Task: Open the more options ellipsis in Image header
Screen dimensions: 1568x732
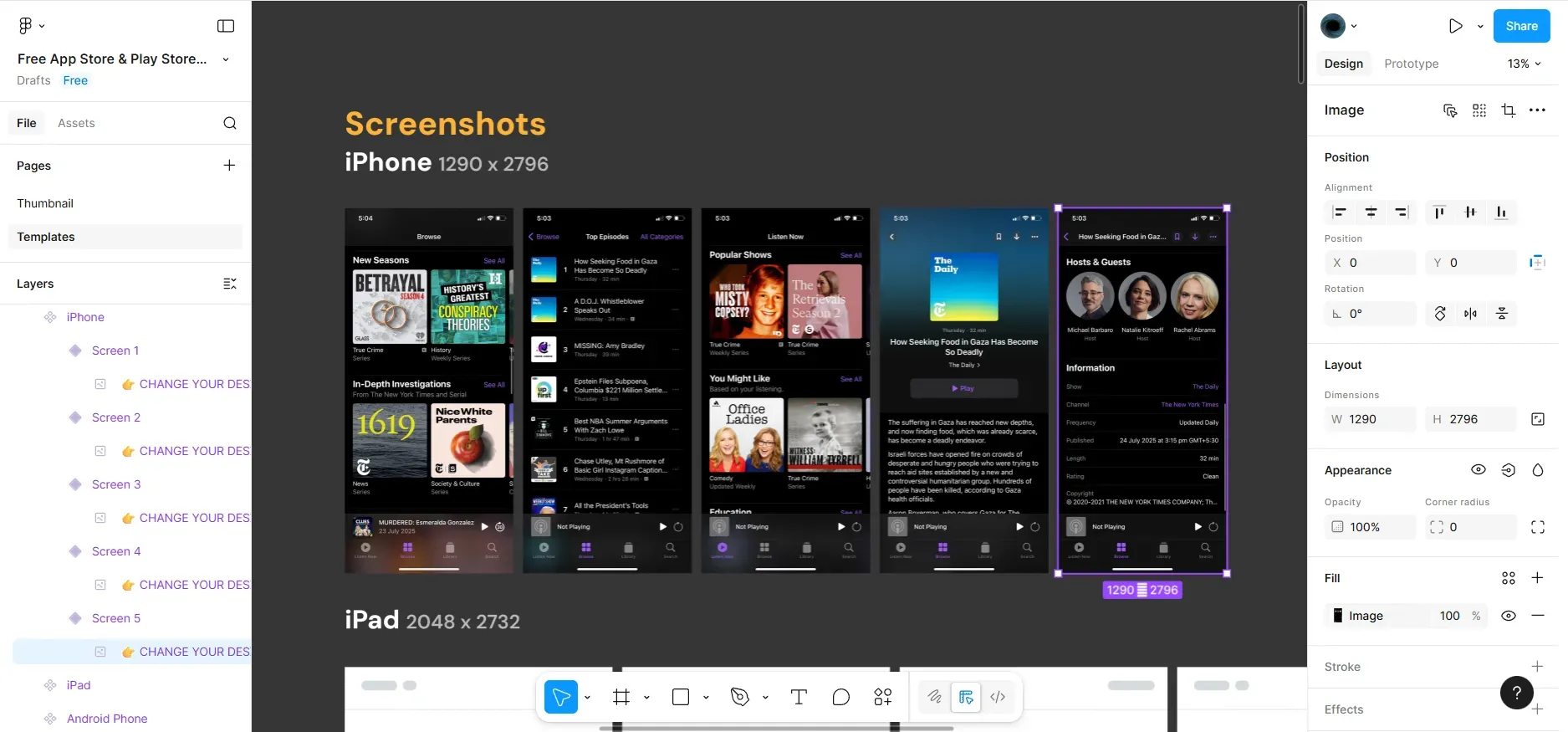Action: [1537, 110]
